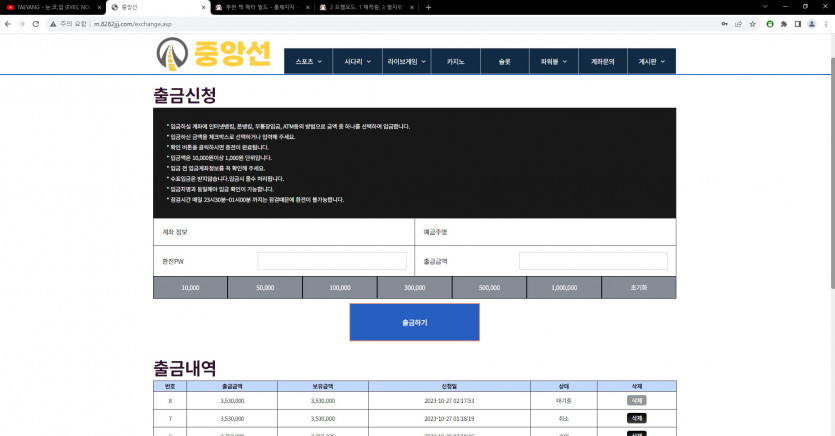Expand the 라이브게임 navigation dropdown

(407, 61)
